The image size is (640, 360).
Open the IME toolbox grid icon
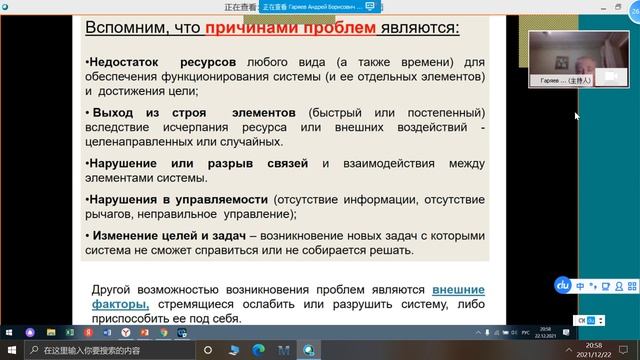pyautogui.click(x=632, y=286)
